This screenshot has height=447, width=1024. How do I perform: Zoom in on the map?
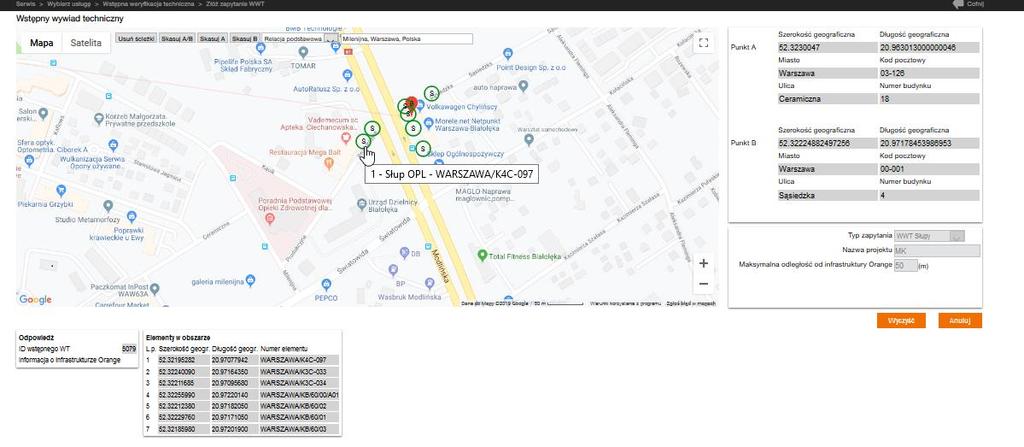pos(703,264)
